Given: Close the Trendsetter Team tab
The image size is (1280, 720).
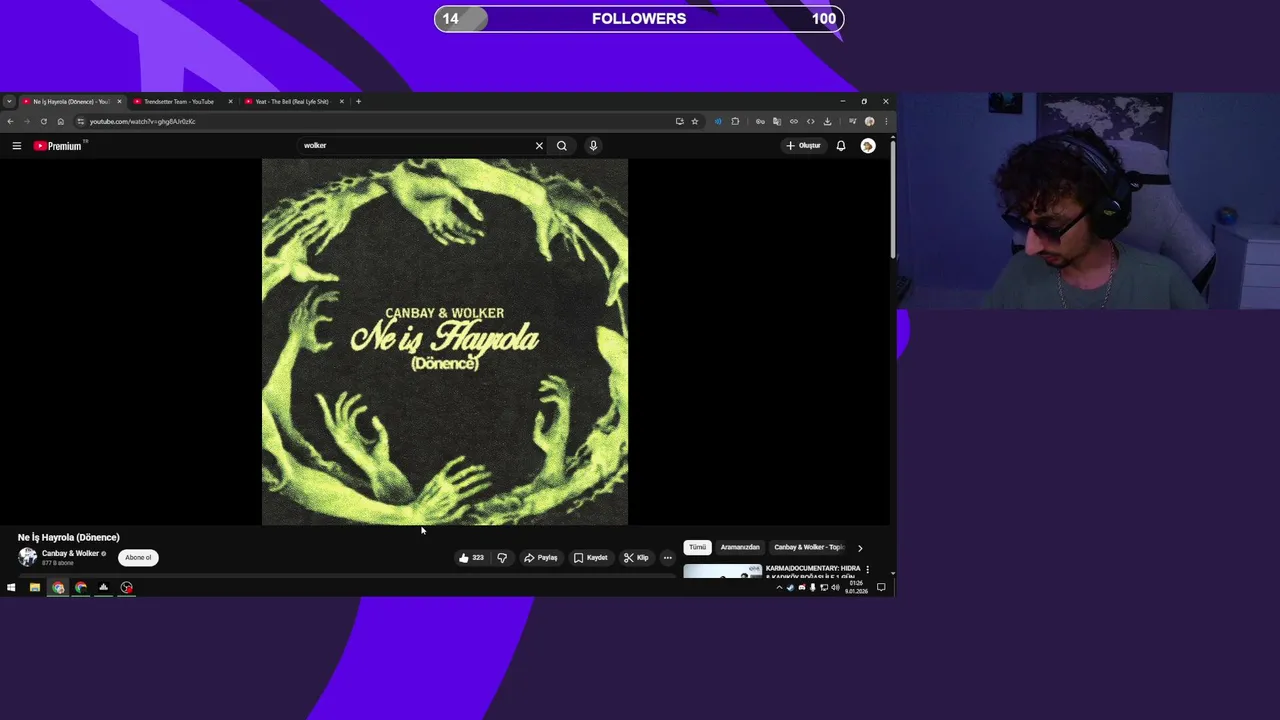Looking at the screenshot, I should pyautogui.click(x=230, y=101).
